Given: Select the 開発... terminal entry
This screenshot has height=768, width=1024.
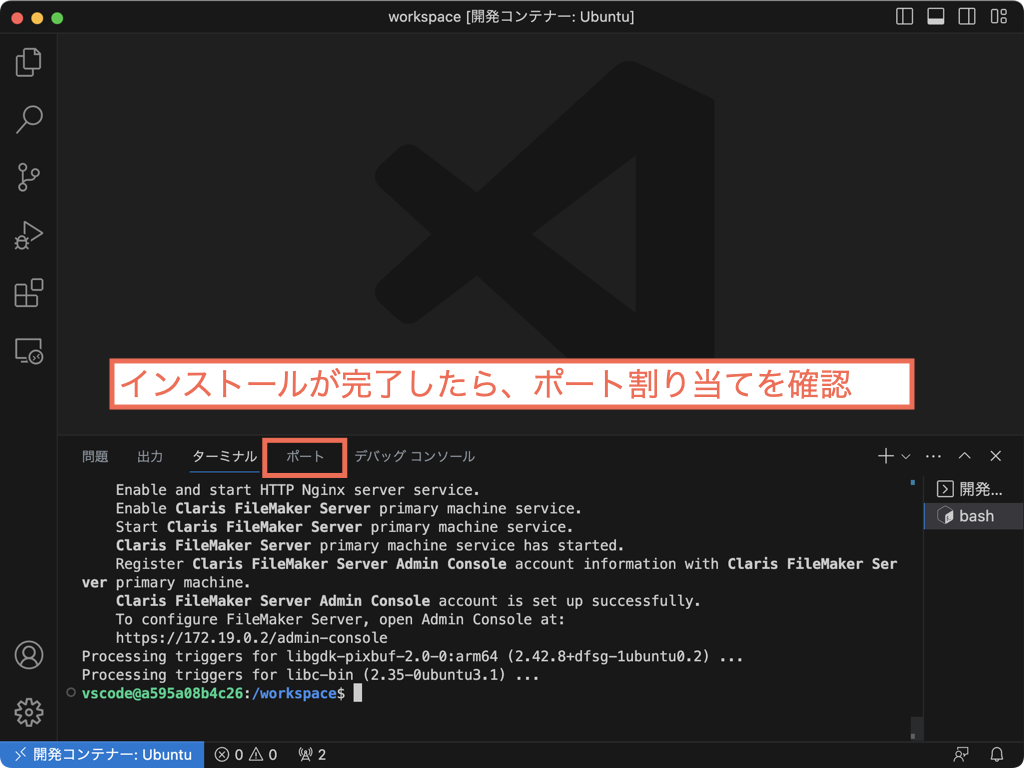Looking at the screenshot, I should pos(973,488).
